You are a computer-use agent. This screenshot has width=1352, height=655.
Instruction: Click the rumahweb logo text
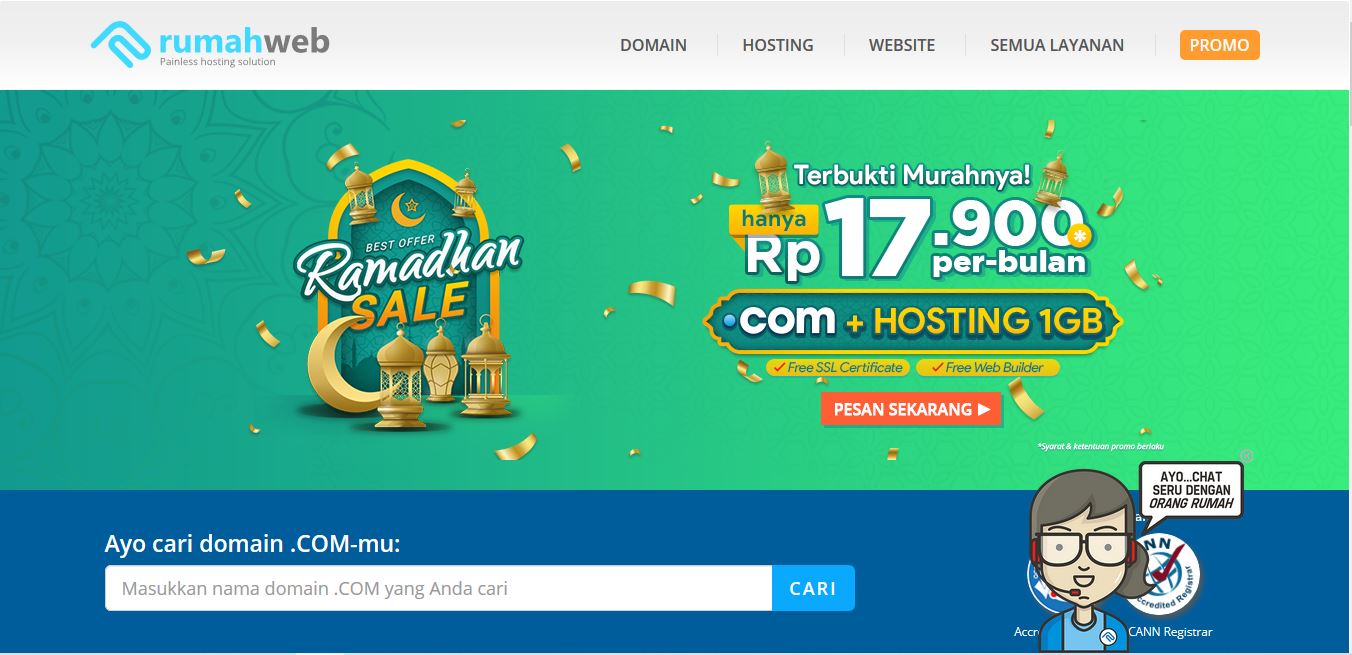pos(244,42)
